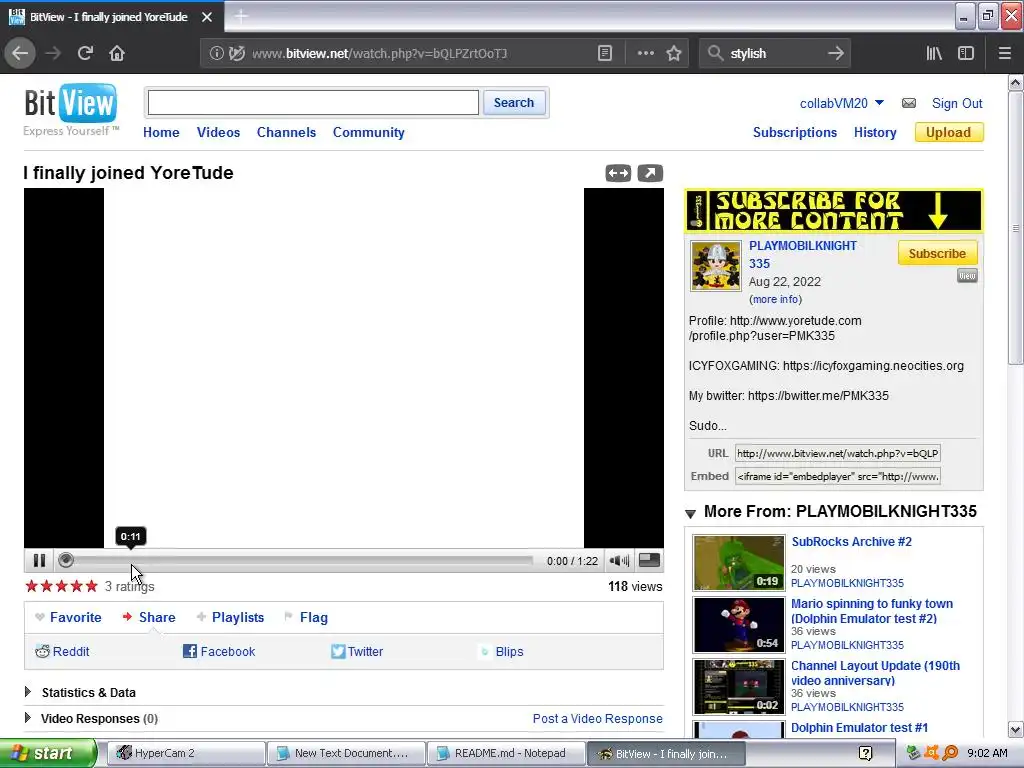Switch player to wide mode
This screenshot has height=768, width=1024.
coord(618,173)
